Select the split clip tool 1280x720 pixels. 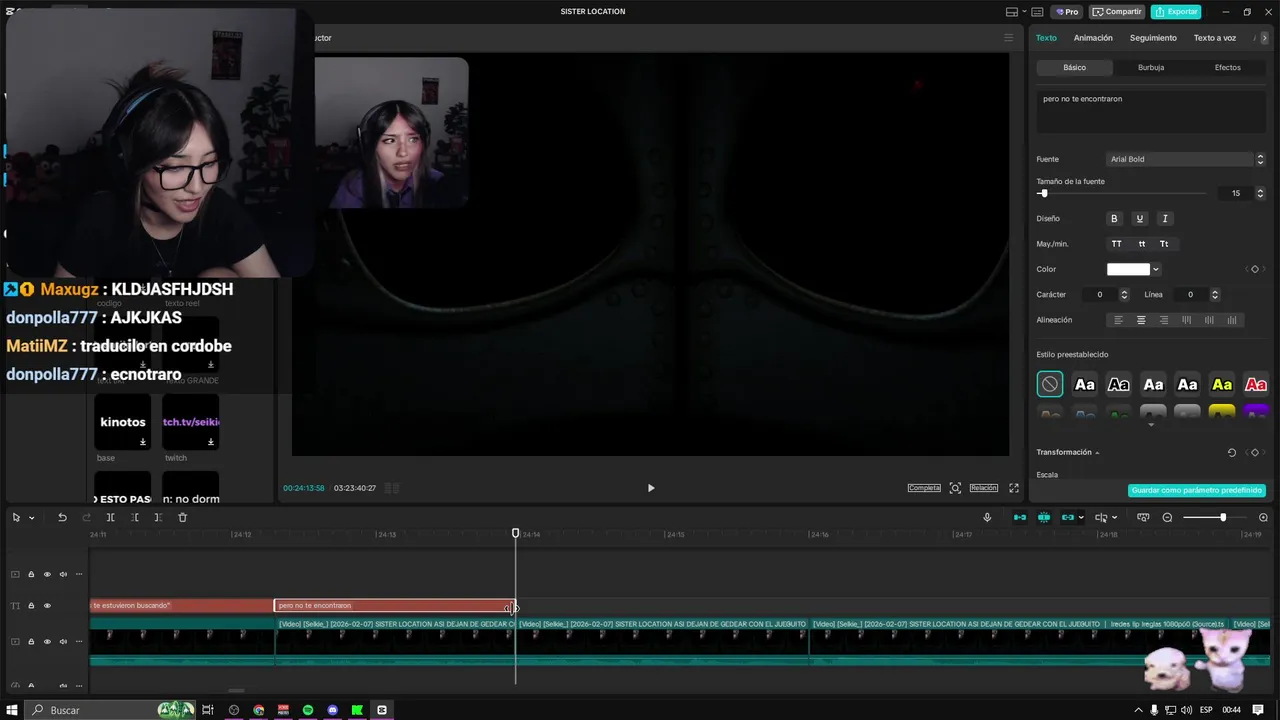point(110,517)
